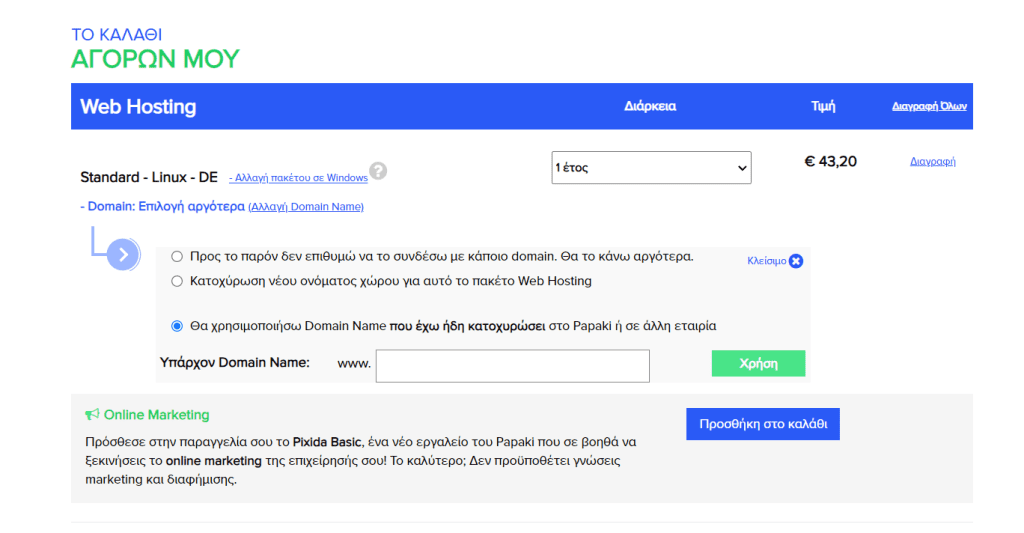This screenshot has width=1024, height=533.
Task: Click 'Αλλαγή πακέτου σε Windows' link
Action: click(x=298, y=178)
